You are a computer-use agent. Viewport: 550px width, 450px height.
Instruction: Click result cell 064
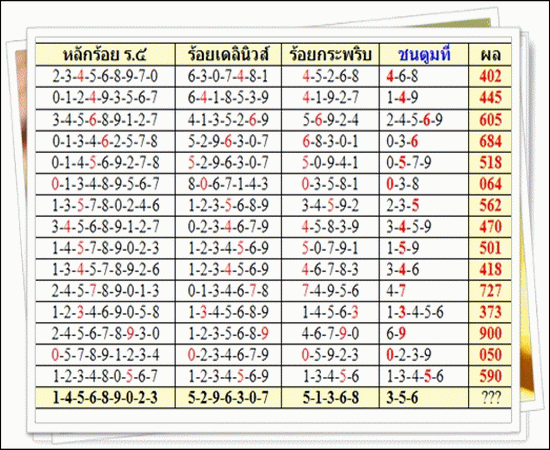click(490, 184)
